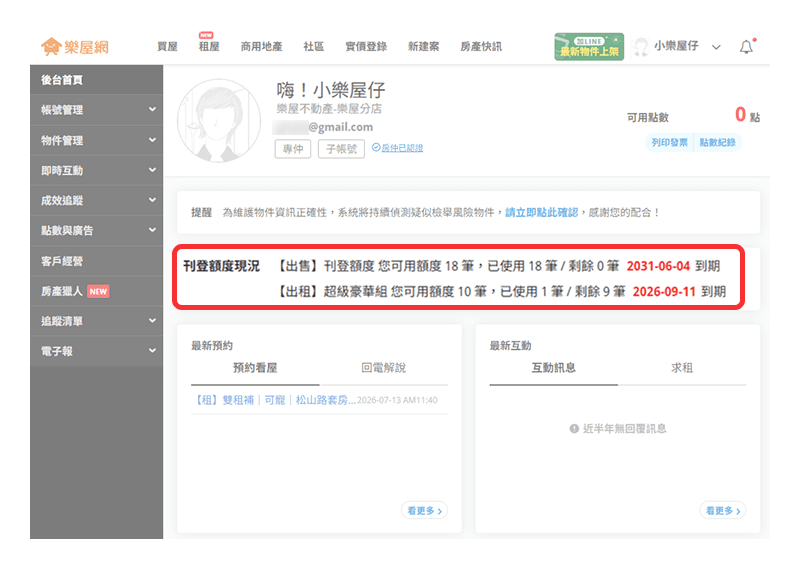Expand 成效追蹤 sidebar section
This screenshot has width=800, height=566.
[x=96, y=200]
